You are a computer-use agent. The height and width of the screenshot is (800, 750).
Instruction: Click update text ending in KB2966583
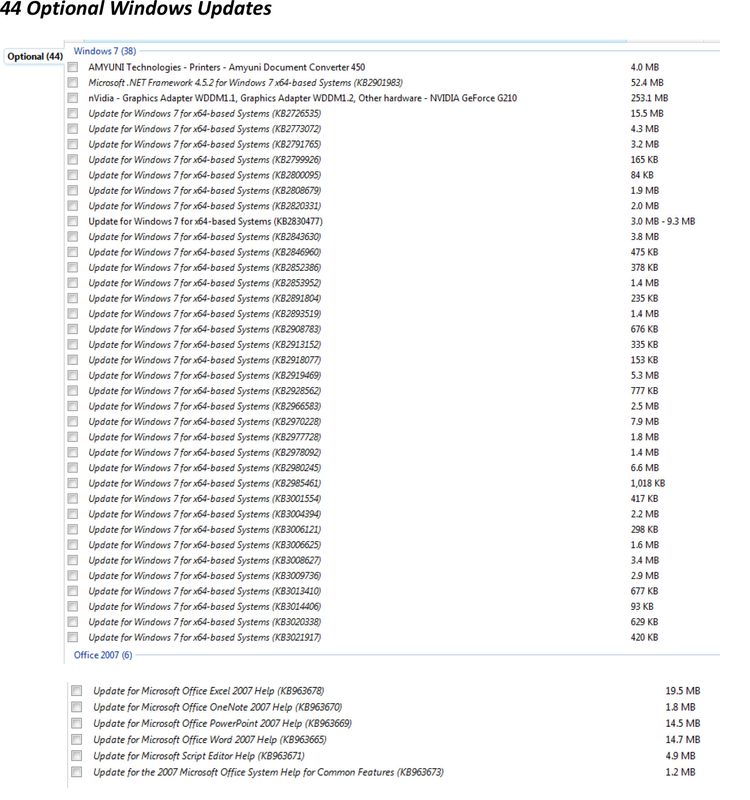[x=205, y=406]
